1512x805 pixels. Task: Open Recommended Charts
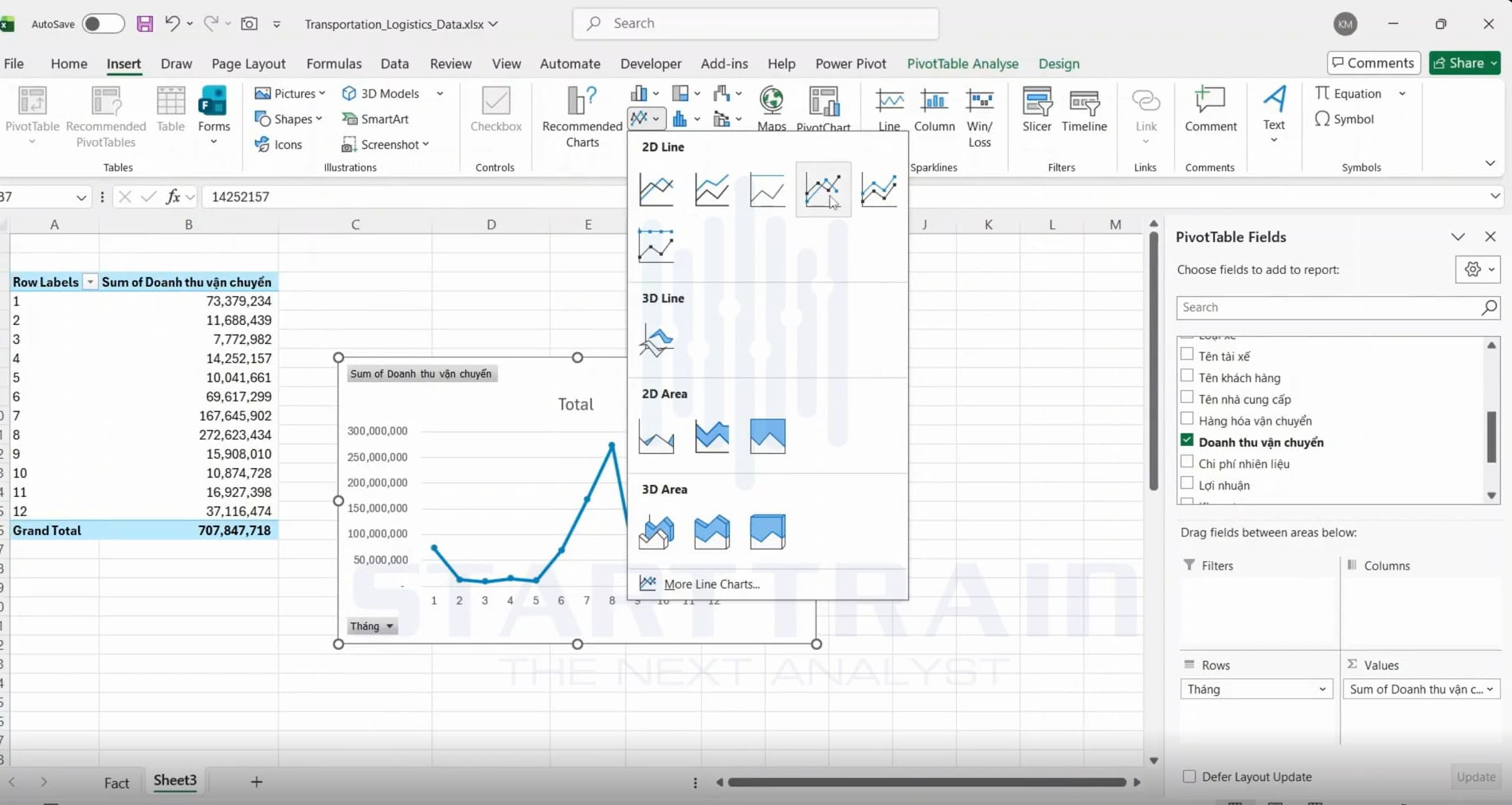[582, 117]
